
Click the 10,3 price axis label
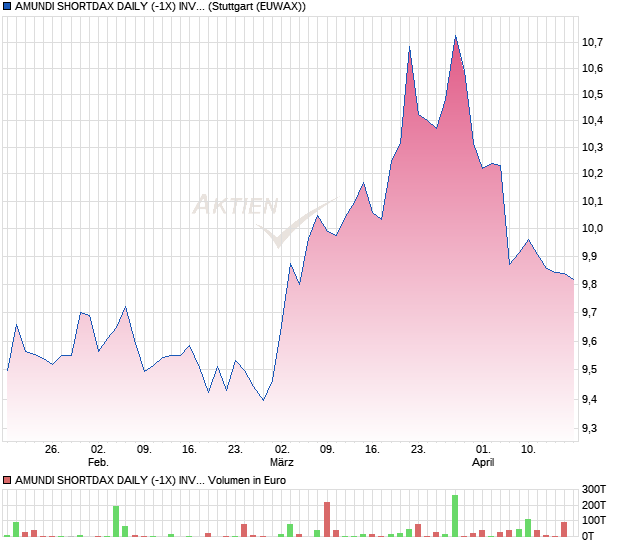click(592, 147)
